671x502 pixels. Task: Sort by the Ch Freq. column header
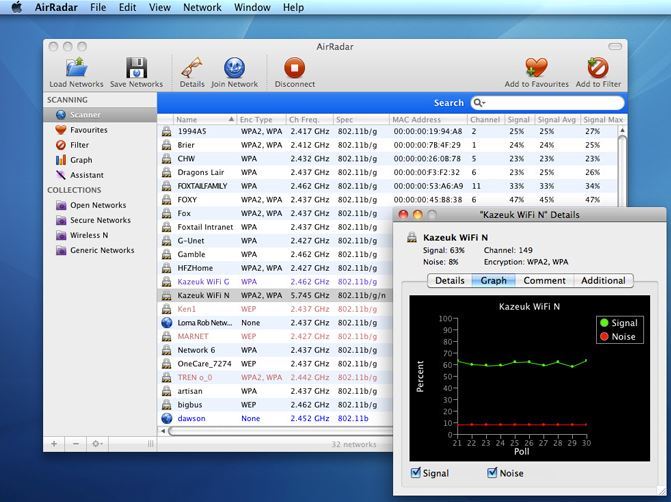(x=309, y=119)
